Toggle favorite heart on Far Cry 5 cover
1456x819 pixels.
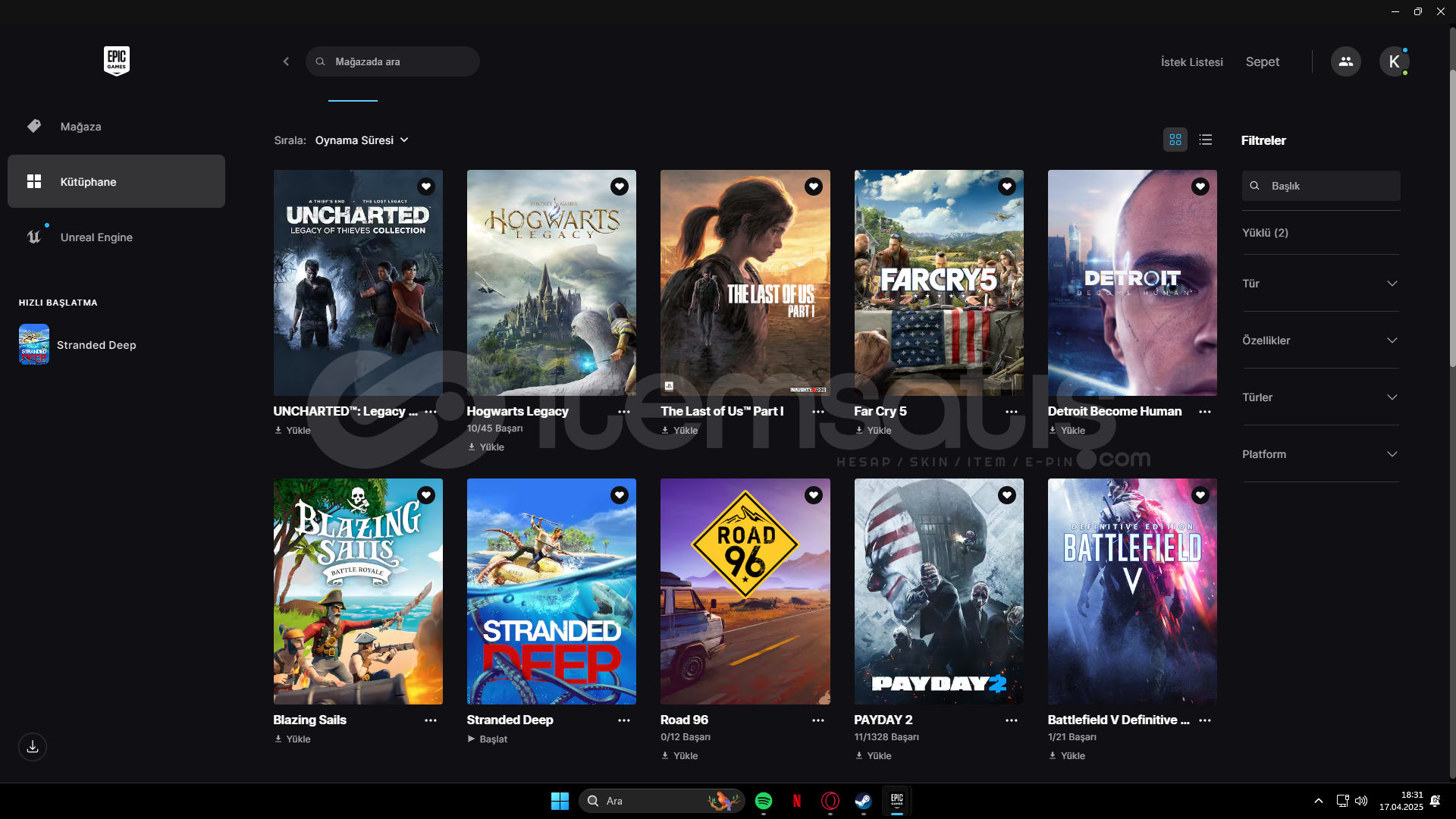pos(1007,187)
